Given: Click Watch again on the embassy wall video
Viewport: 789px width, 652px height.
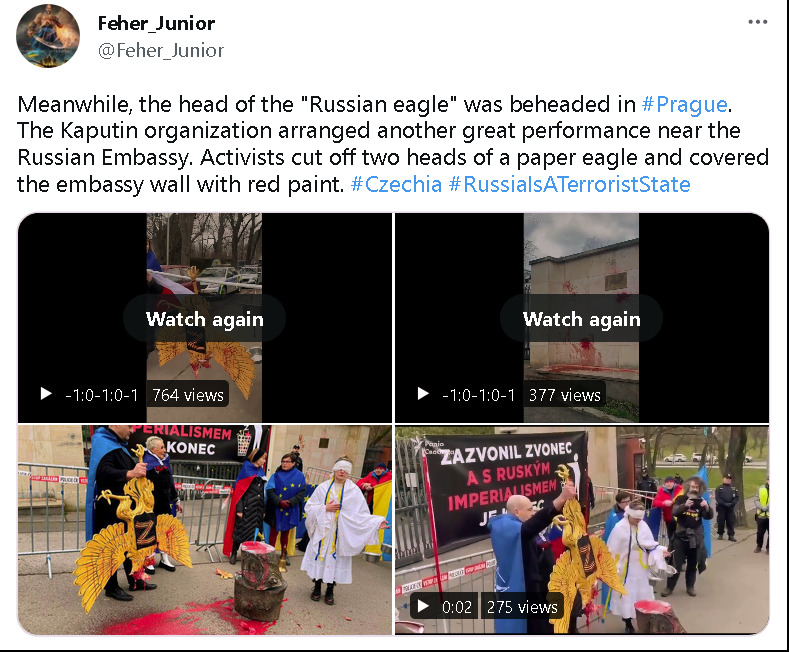Looking at the screenshot, I should coord(582,319).
